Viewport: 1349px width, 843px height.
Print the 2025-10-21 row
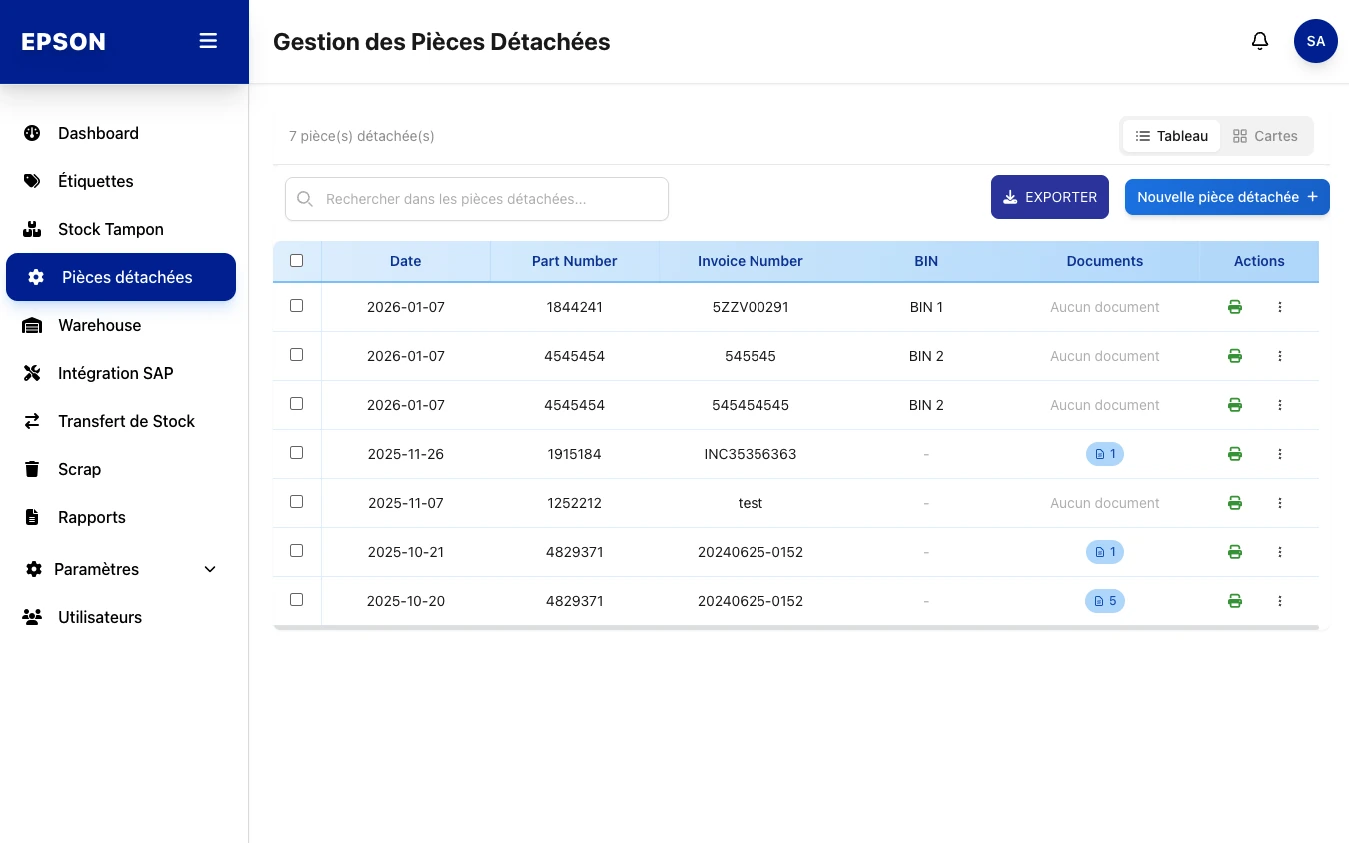point(1235,552)
